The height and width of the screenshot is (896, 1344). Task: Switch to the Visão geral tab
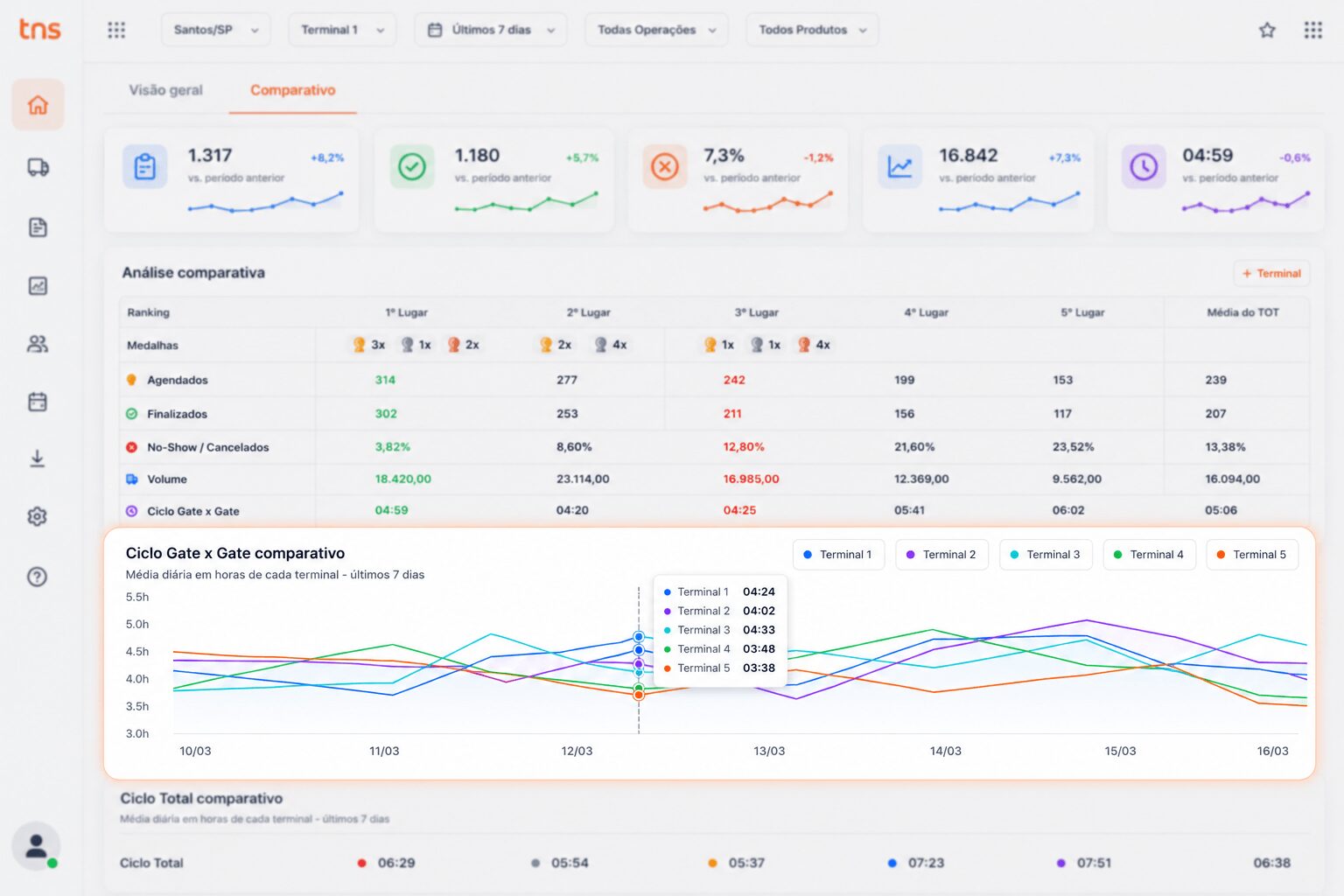click(x=165, y=90)
